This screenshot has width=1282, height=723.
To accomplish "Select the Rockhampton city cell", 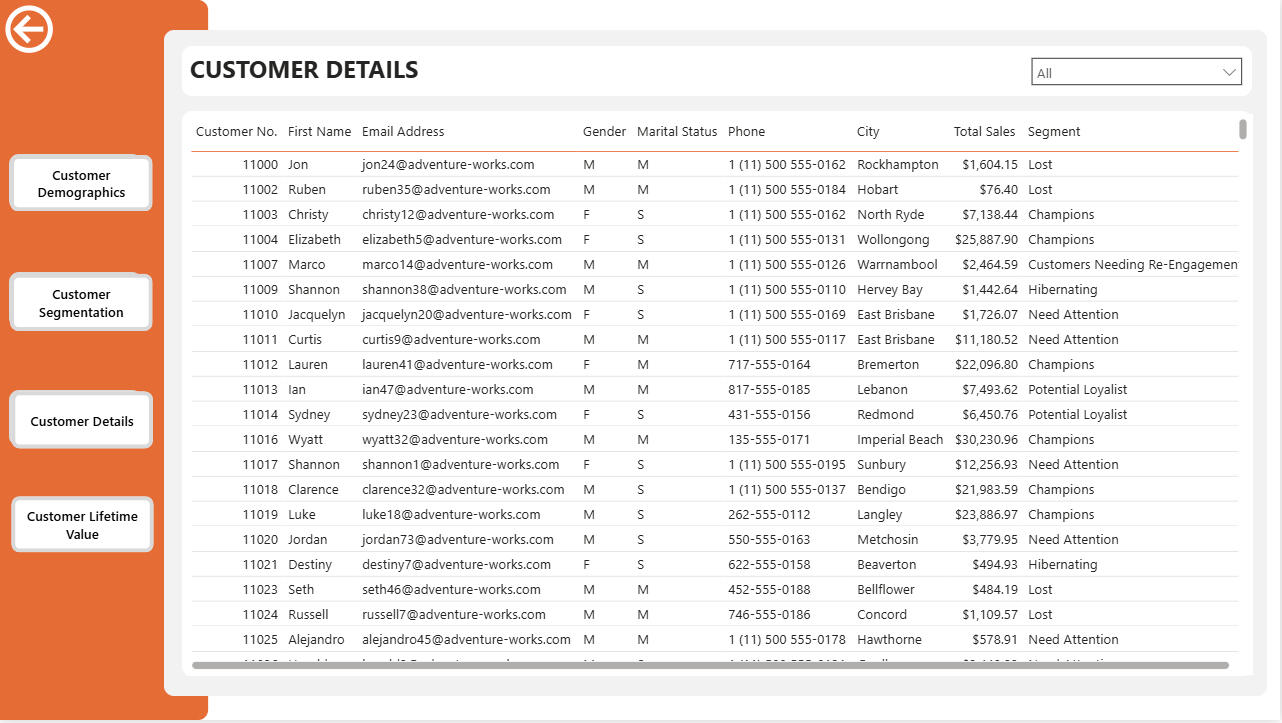I will click(x=897, y=164).
